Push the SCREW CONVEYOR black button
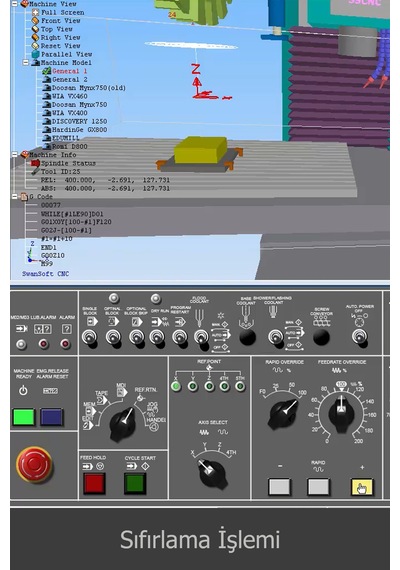 pyautogui.click(x=321, y=337)
